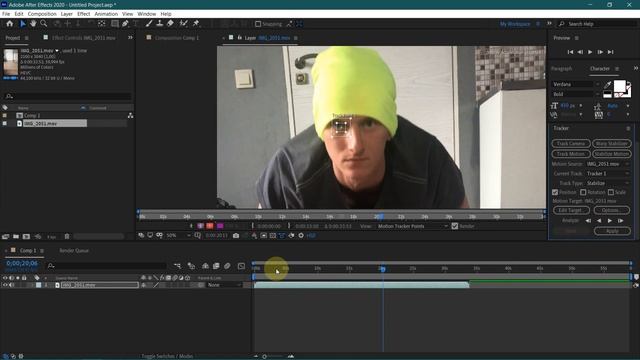Click the Track Motion button
This screenshot has width=640, height=360.
[x=571, y=154]
